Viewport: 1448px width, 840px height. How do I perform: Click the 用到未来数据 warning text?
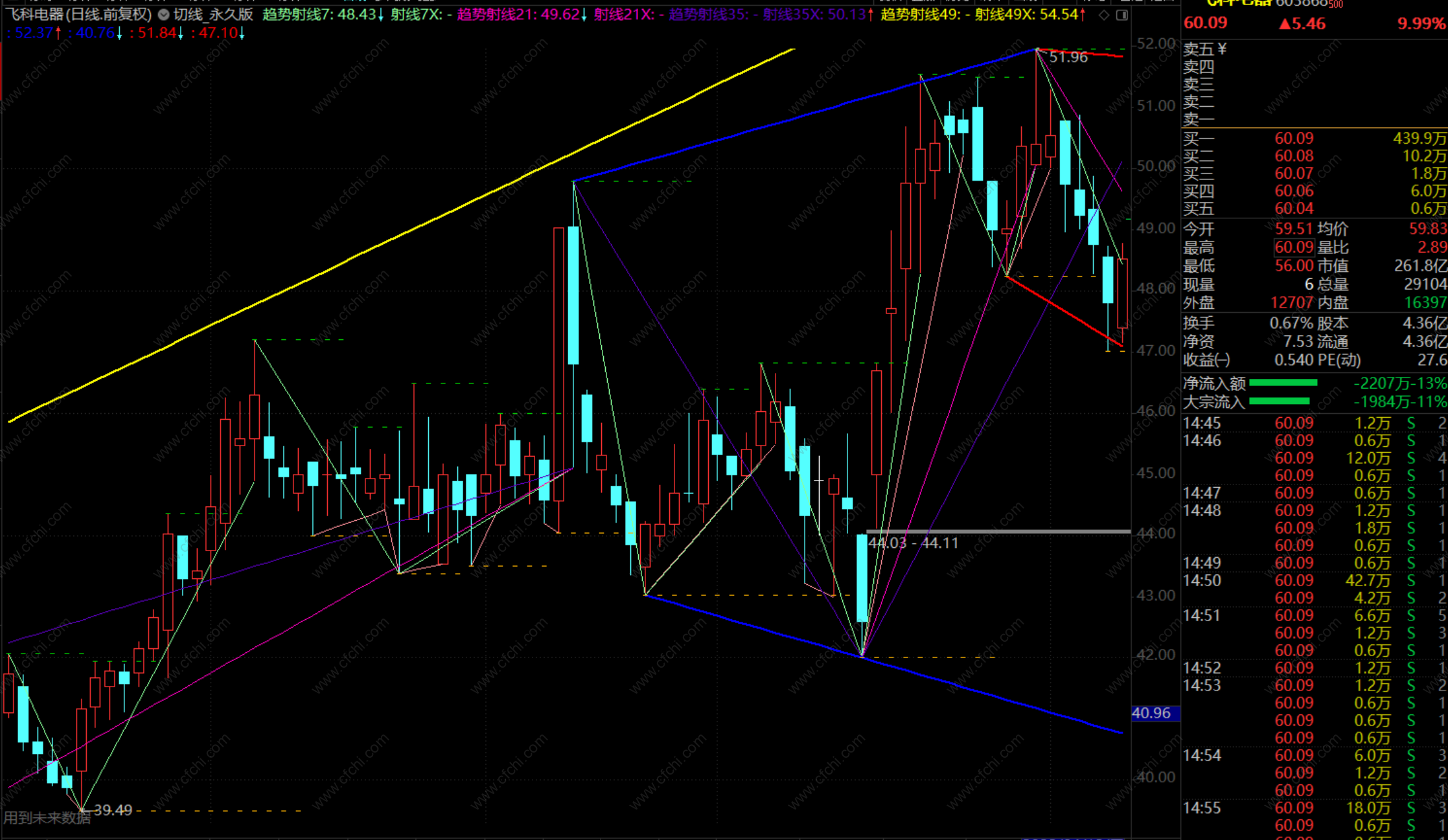click(x=47, y=818)
